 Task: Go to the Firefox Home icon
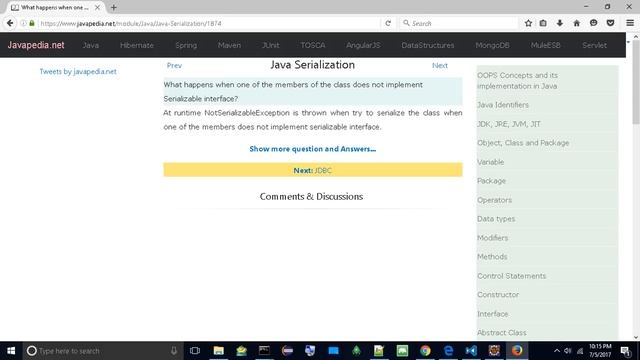pyautogui.click(x=576, y=23)
